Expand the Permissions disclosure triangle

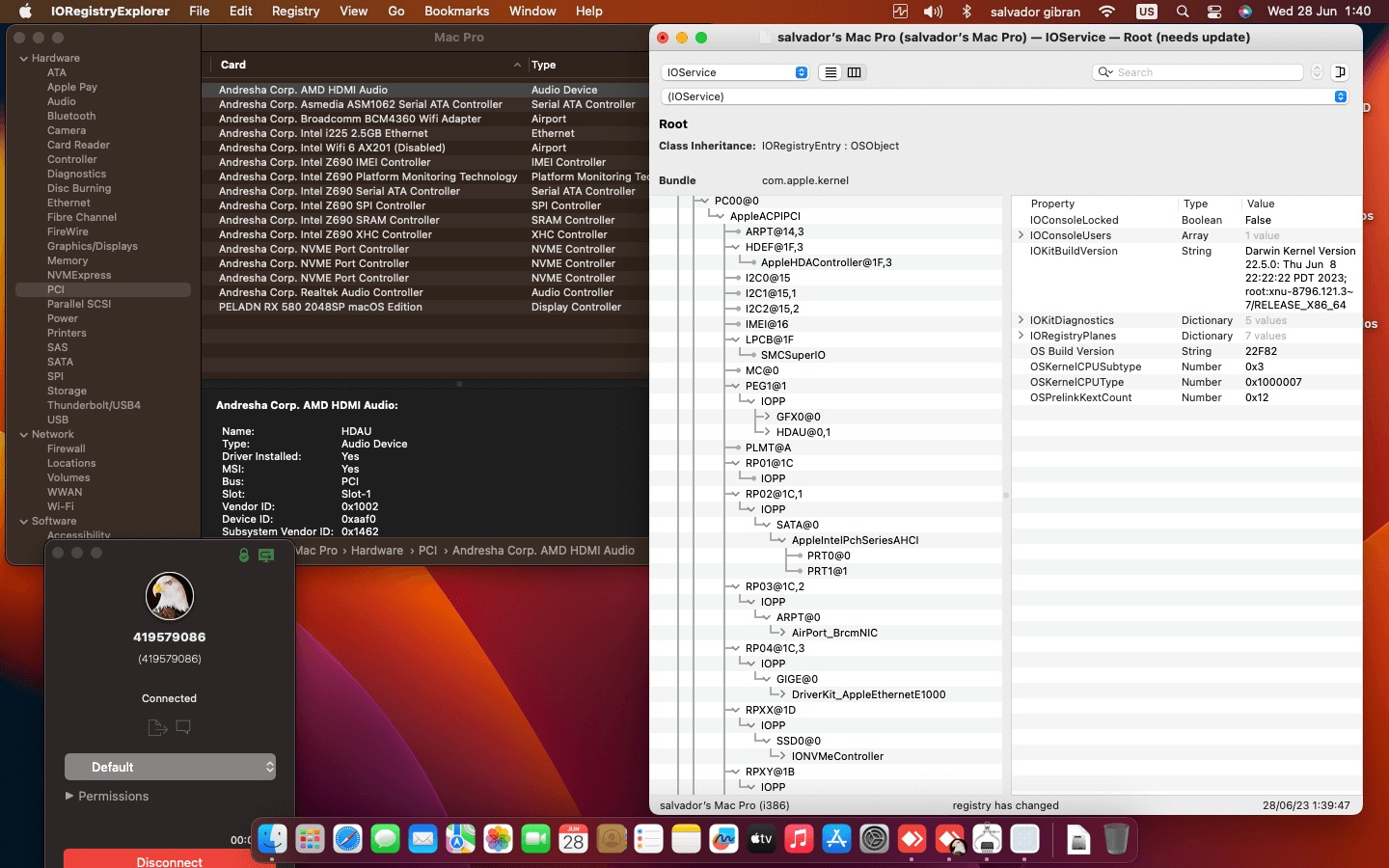(69, 796)
